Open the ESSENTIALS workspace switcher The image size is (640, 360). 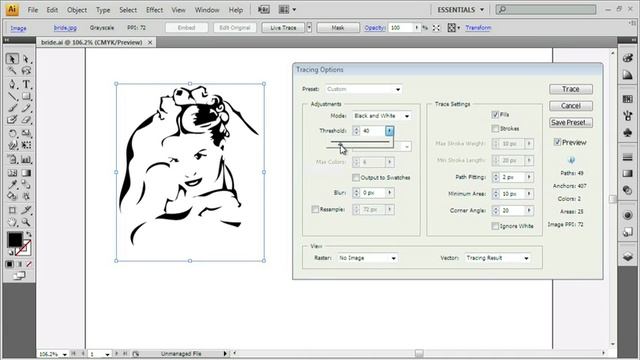(x=460, y=10)
